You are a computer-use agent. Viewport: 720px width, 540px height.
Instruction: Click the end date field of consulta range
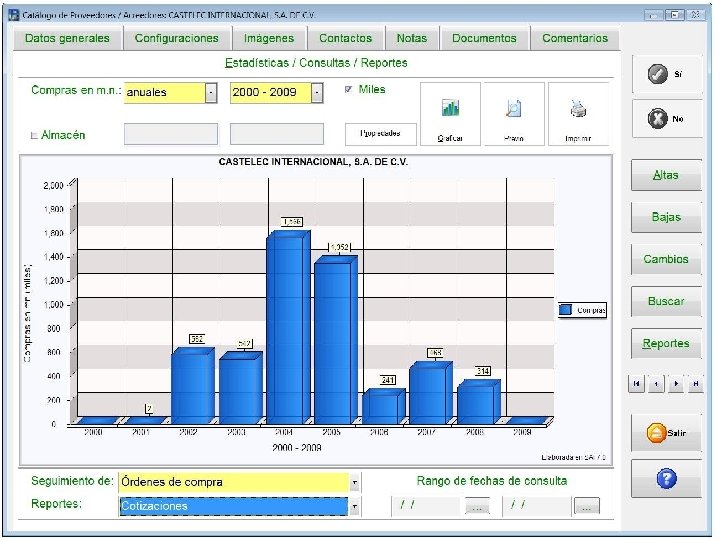[x=537, y=506]
